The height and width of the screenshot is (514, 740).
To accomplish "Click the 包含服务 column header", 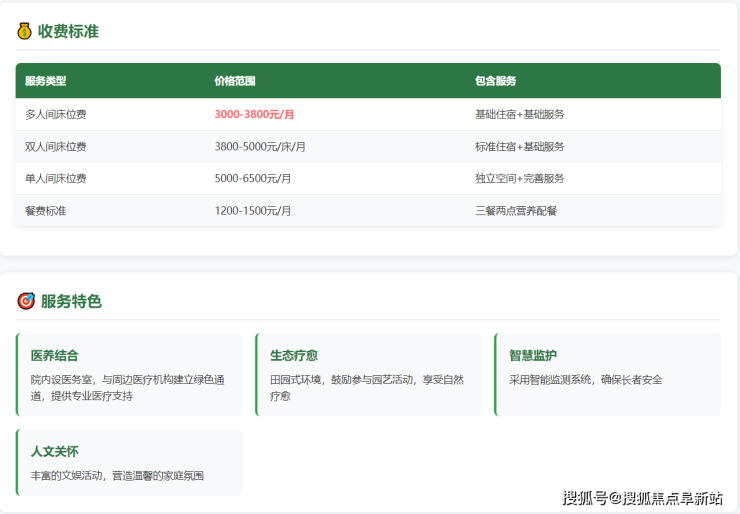I will 495,81.
